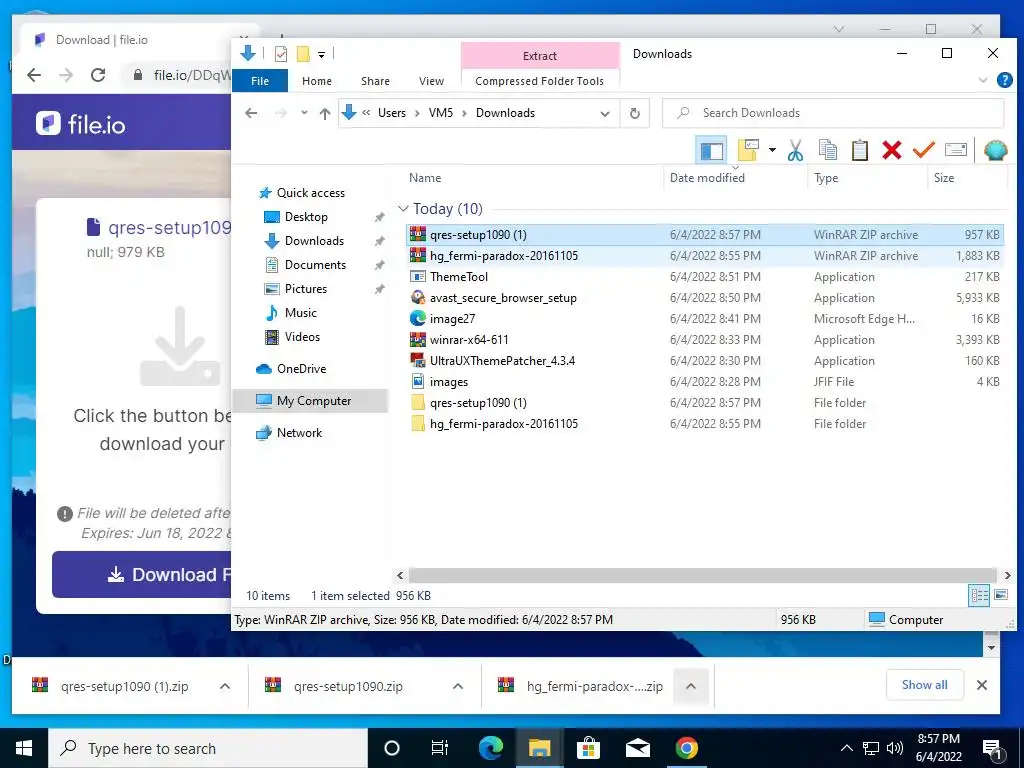Switch to large thumbnails view in status bar
The width and height of the screenshot is (1024, 768).
click(x=1000, y=596)
